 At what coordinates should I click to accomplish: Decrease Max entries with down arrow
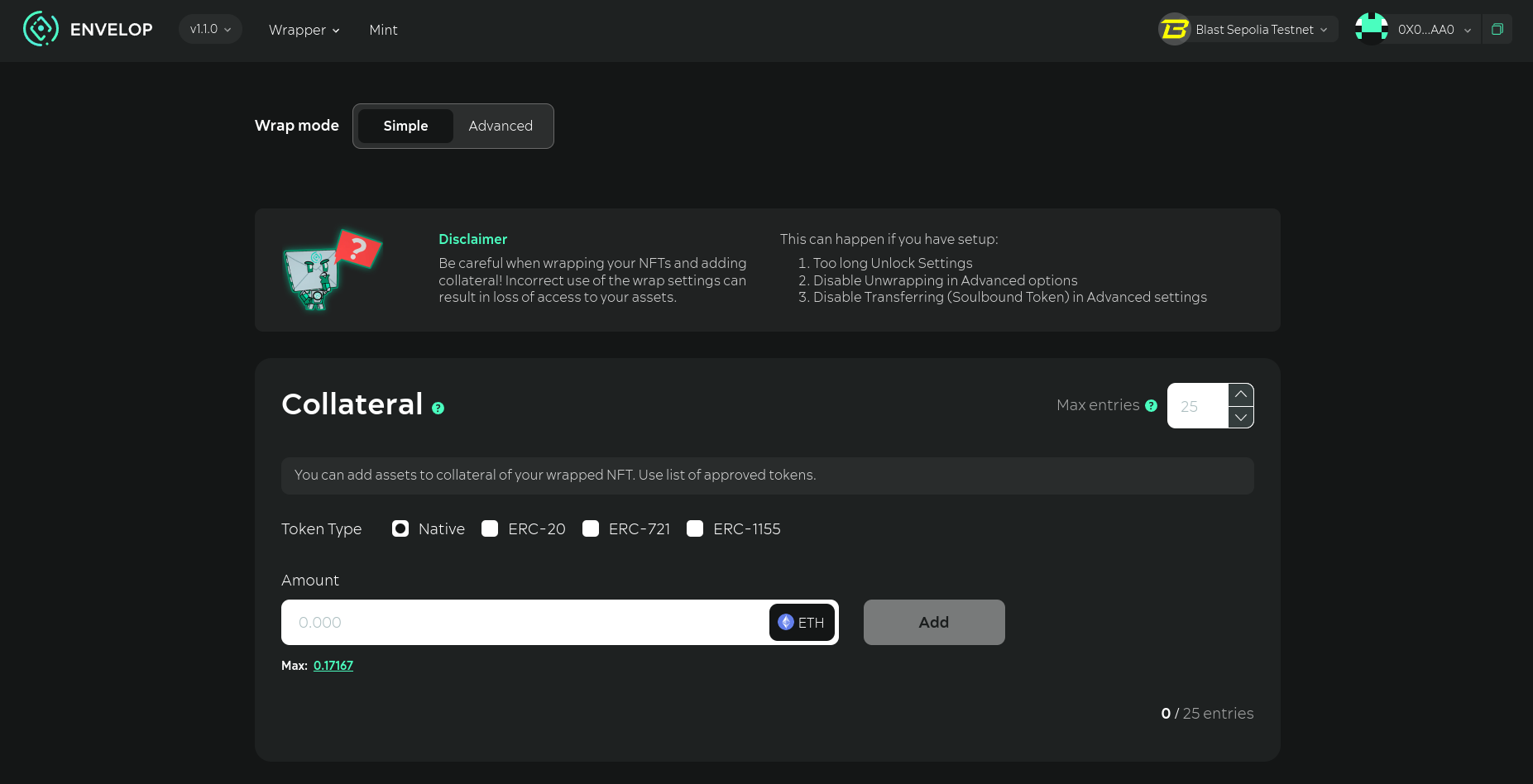tap(1241, 418)
